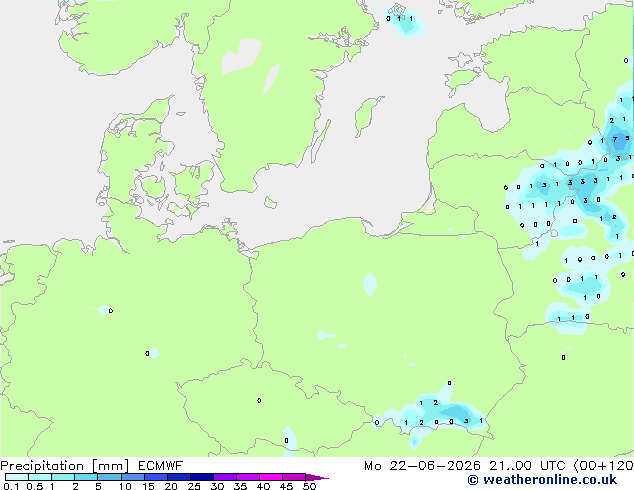This screenshot has height=490, width=634.
Task: Click the '7' precipitation value on the map
Action: pyautogui.click(x=615, y=139)
